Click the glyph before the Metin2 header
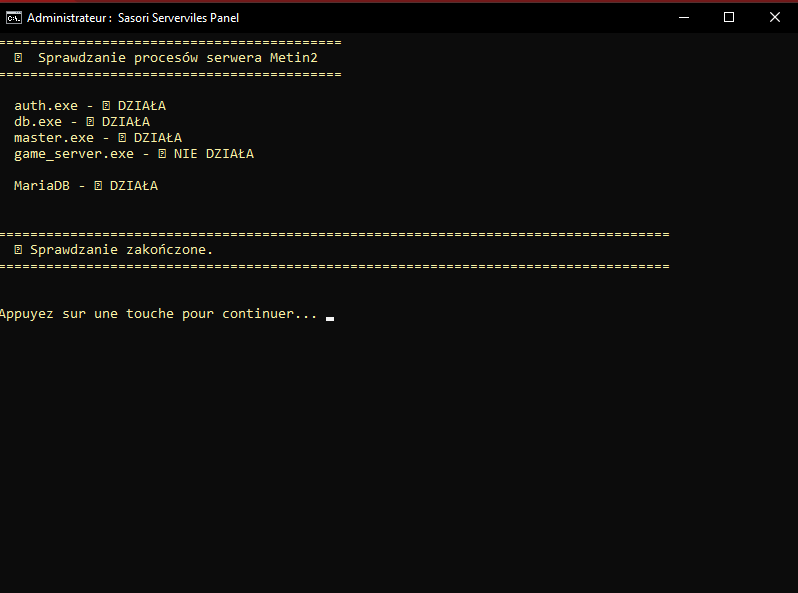Screen dimensions: 798x593 point(18,58)
